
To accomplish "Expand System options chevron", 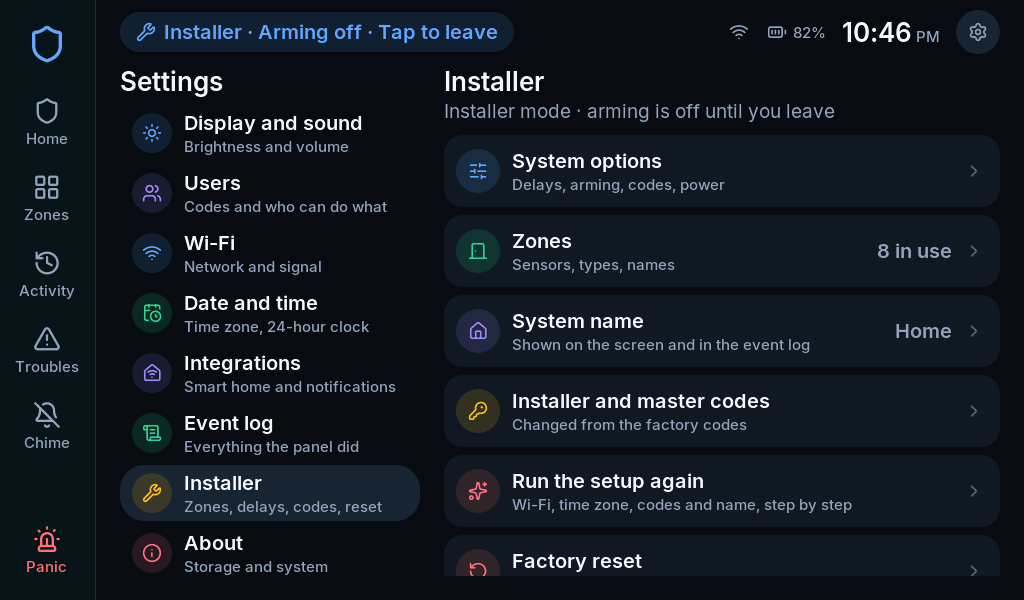I will click(x=973, y=171).
